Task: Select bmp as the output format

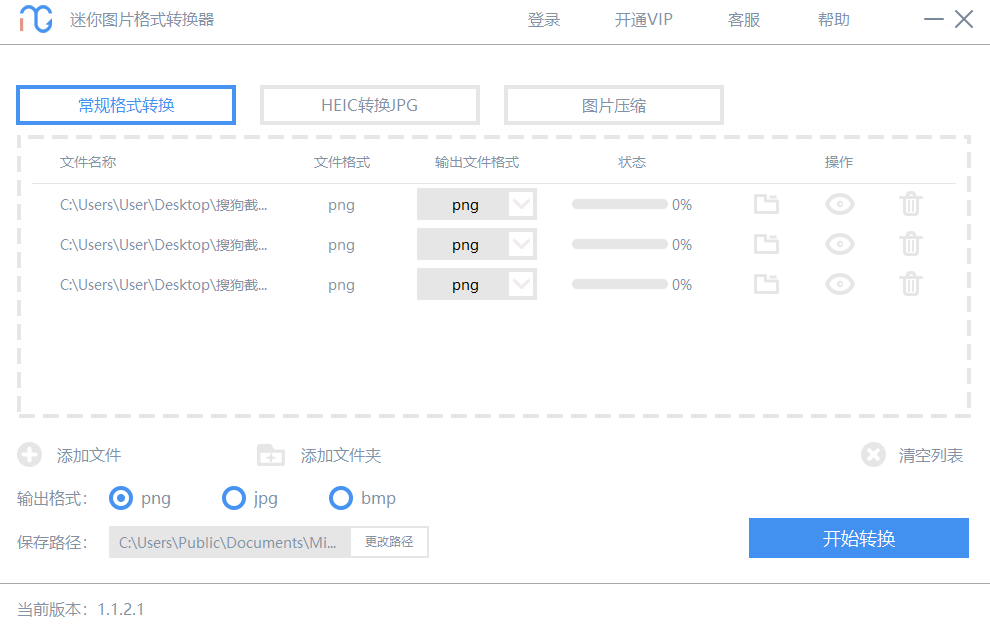Action: (x=341, y=498)
